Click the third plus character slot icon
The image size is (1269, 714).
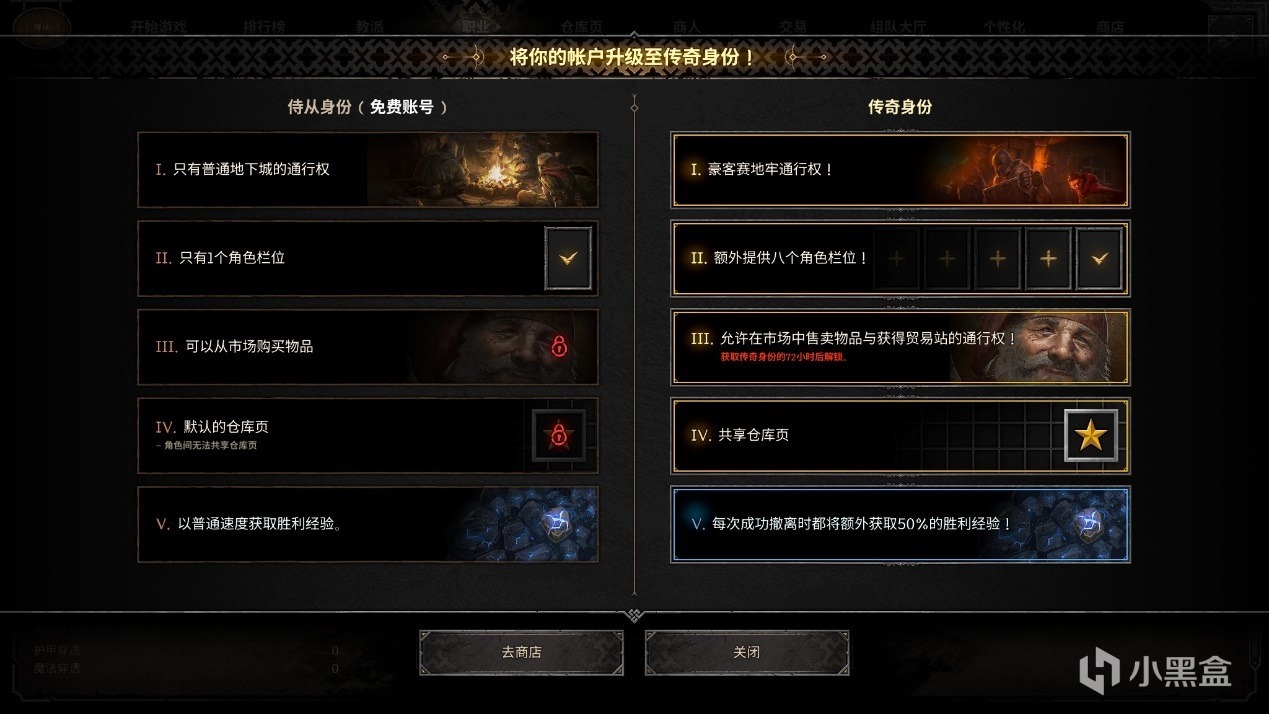click(x=997, y=259)
